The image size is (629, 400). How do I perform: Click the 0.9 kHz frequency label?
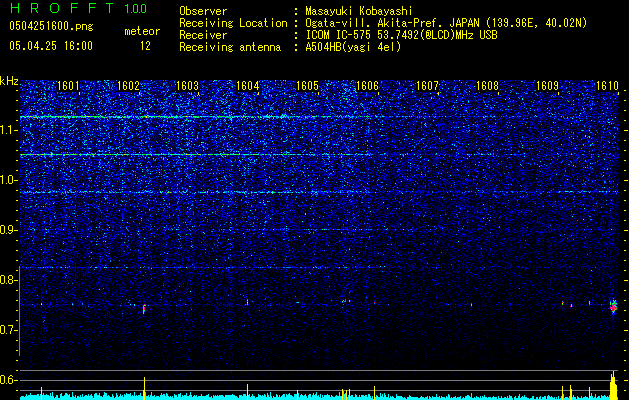coord(9,230)
